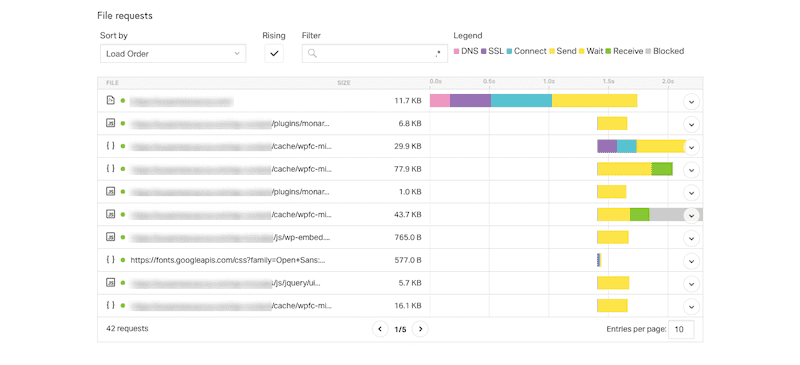The image size is (800, 365).
Task: Click the FILE column header
Action: [x=112, y=83]
